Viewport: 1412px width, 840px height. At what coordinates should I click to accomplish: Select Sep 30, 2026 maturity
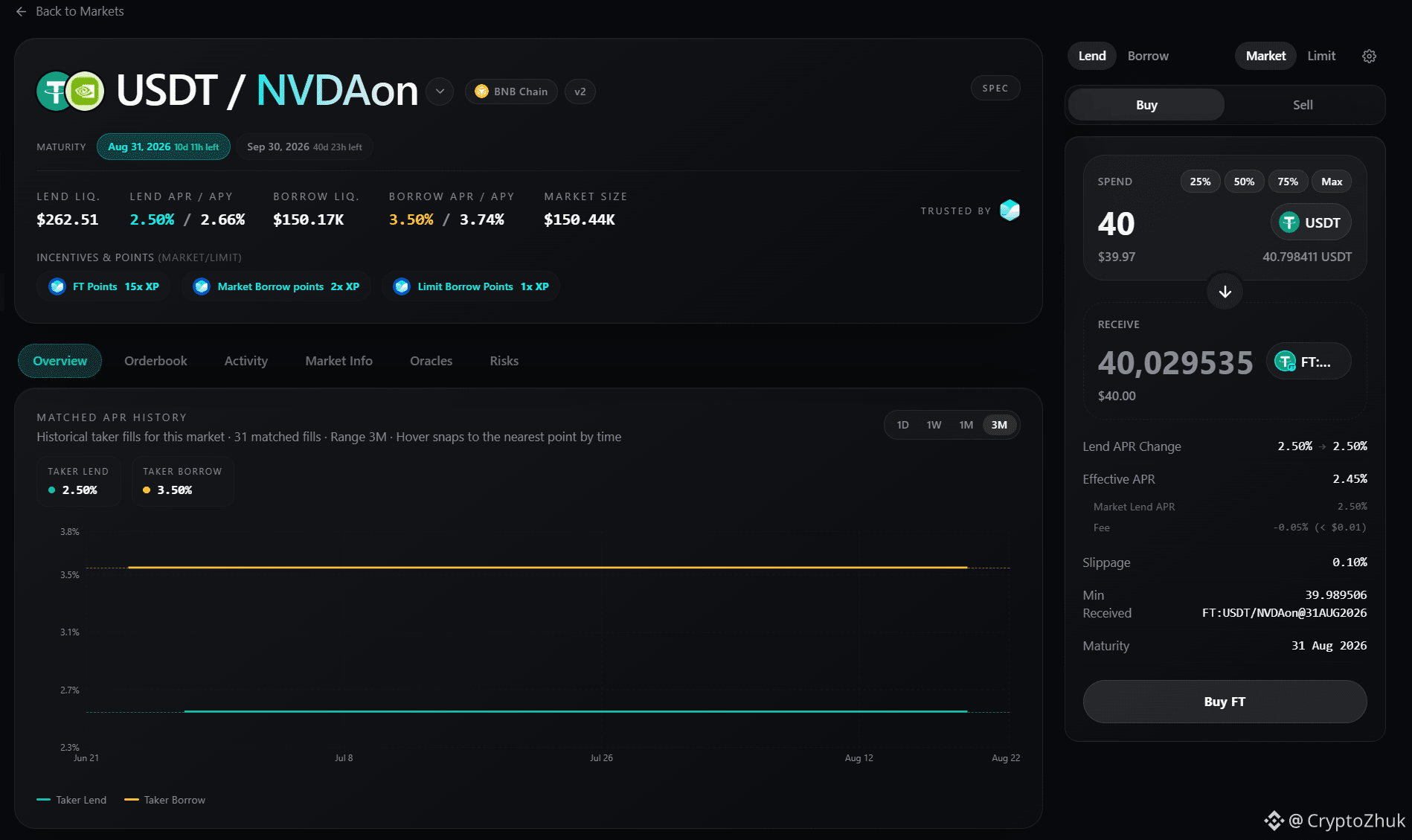tap(305, 147)
